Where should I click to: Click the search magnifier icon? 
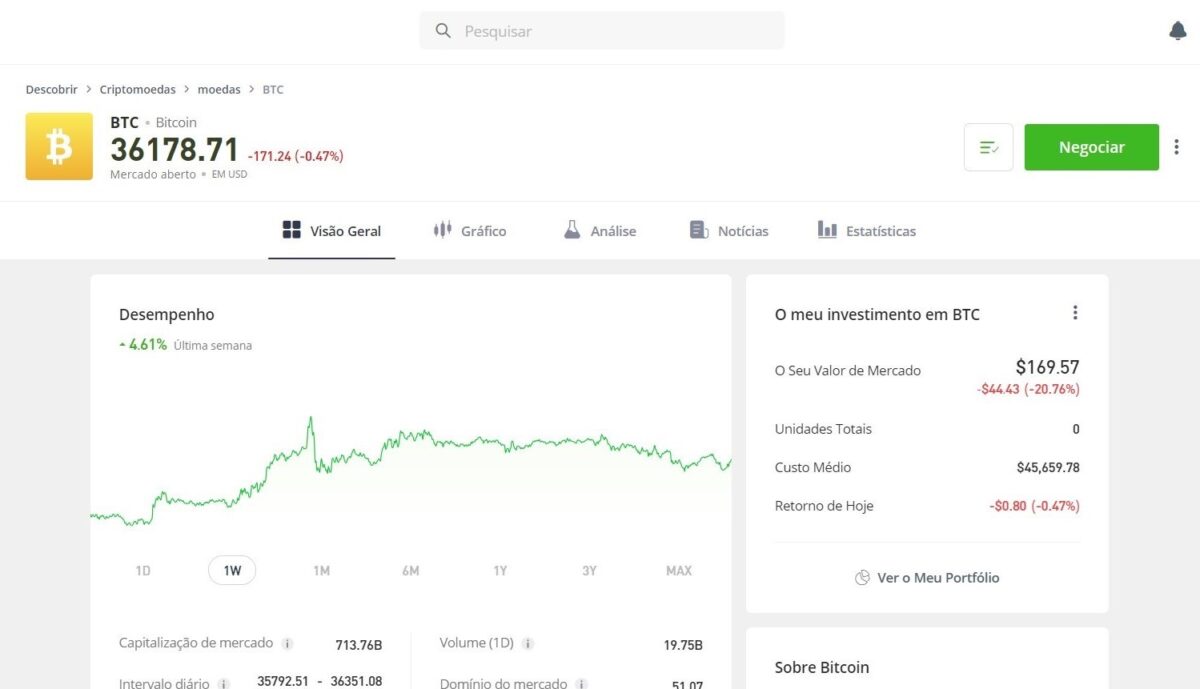pyautogui.click(x=443, y=31)
